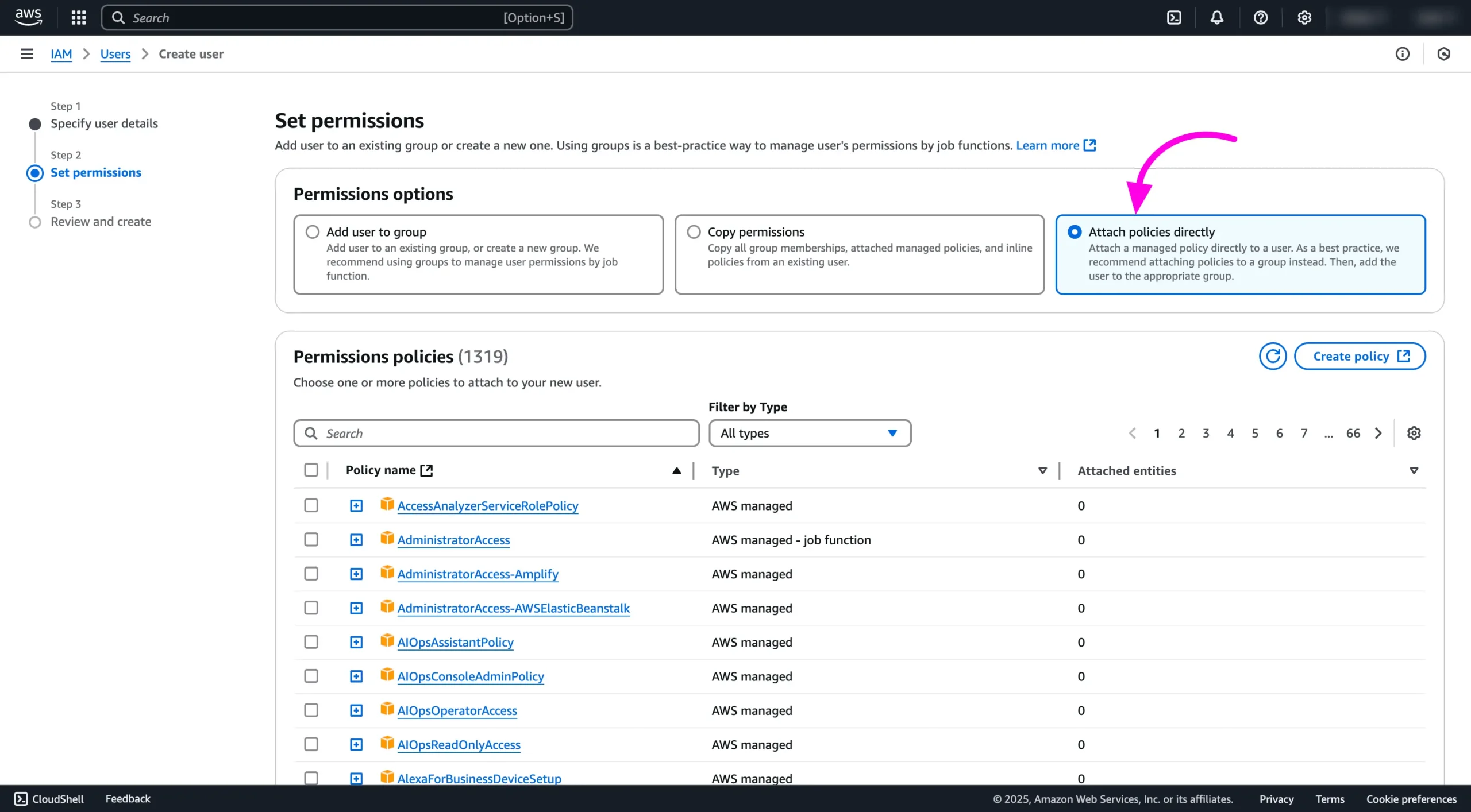1471x812 pixels.
Task: Sort the Type column arrow
Action: (x=1042, y=471)
